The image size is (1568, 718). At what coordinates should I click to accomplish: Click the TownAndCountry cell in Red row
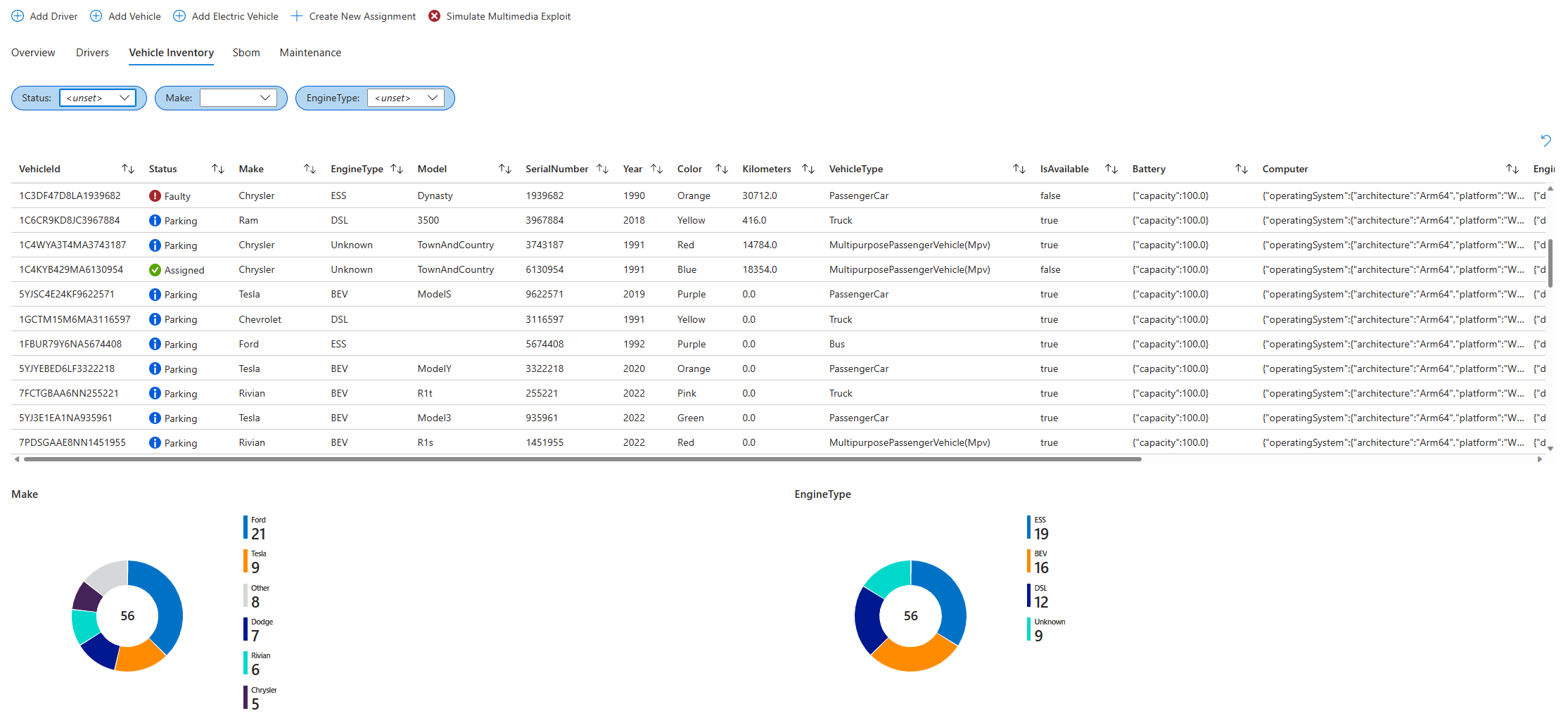456,245
